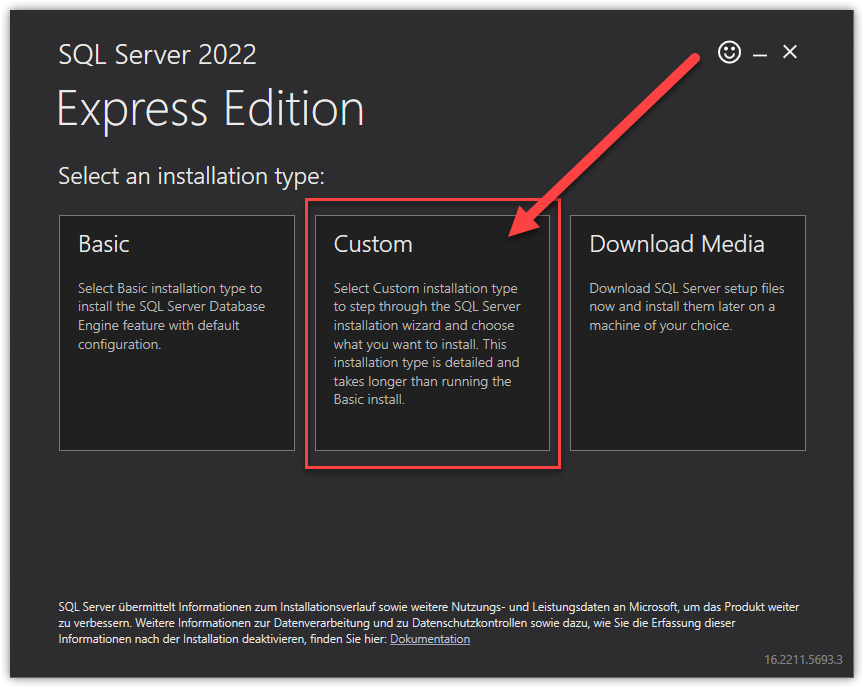Click the smiley feedback icon
Viewport: 864px width, 688px height.
[729, 52]
